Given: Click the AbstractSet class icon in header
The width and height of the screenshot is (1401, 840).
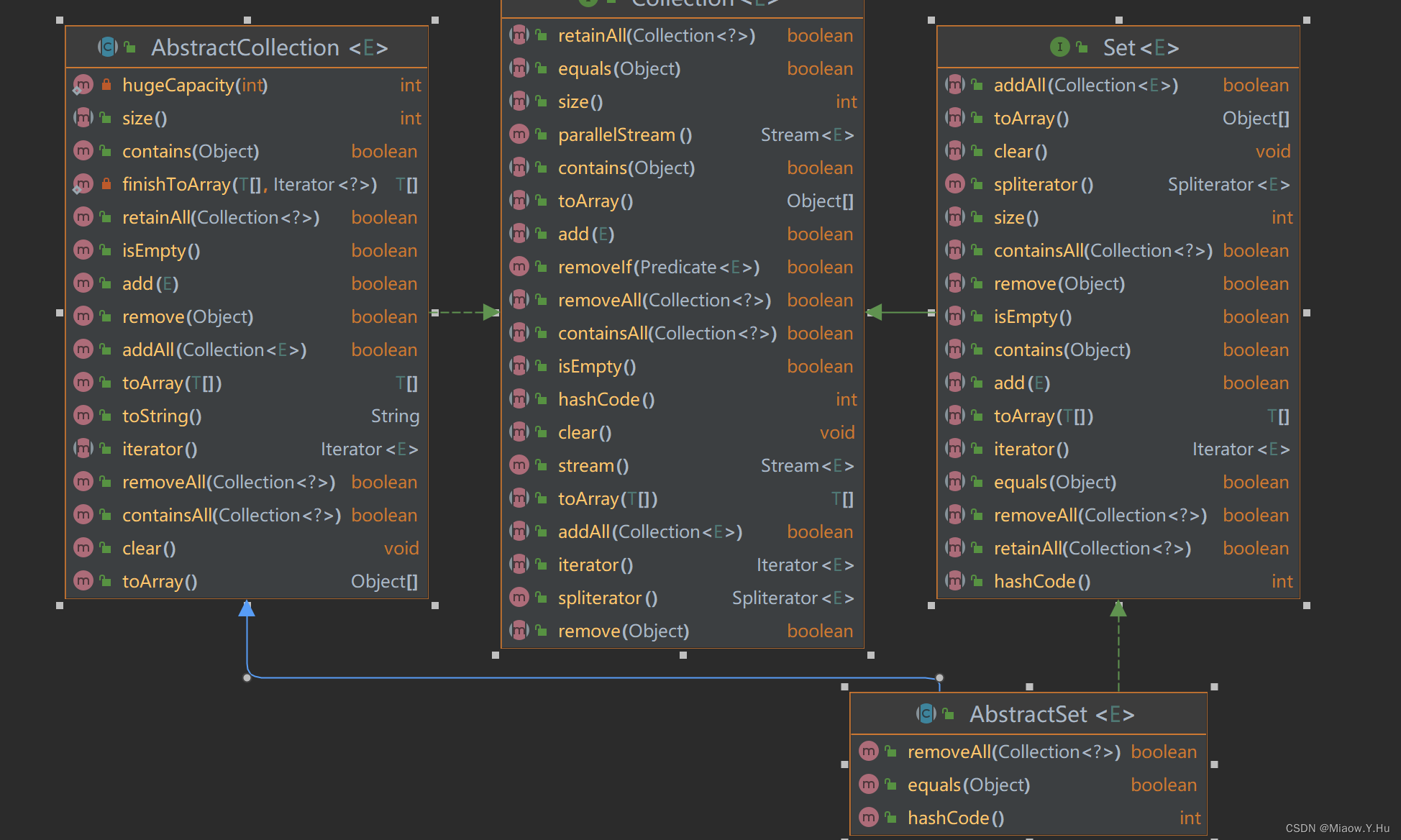Looking at the screenshot, I should [926, 713].
